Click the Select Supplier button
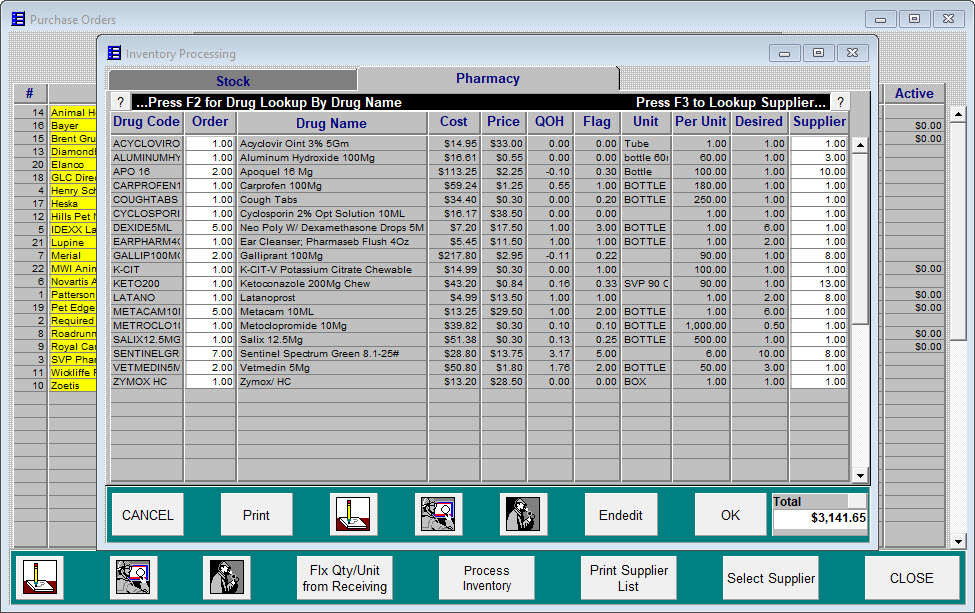 coord(770,578)
